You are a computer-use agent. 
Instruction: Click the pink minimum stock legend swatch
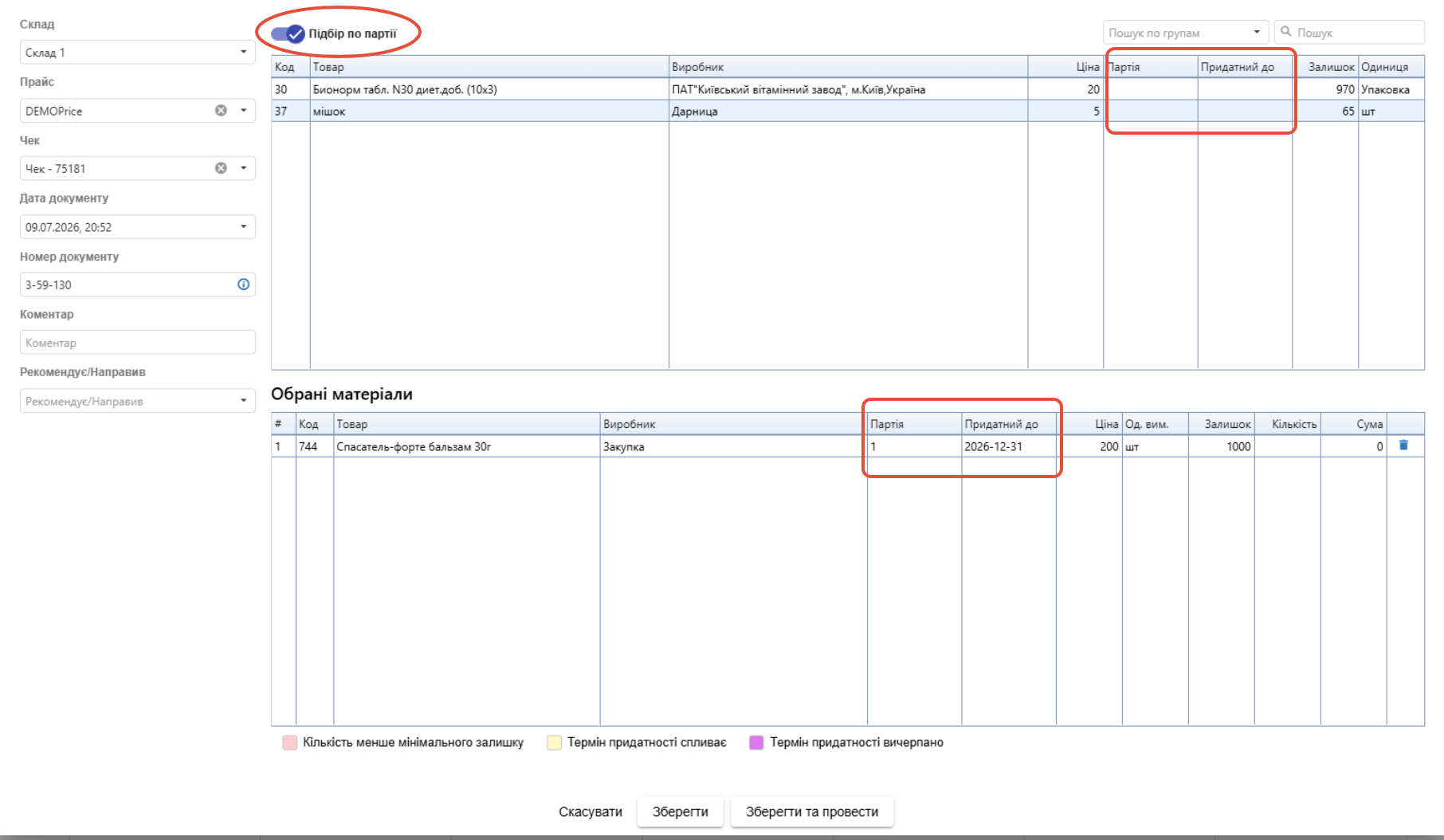(290, 743)
